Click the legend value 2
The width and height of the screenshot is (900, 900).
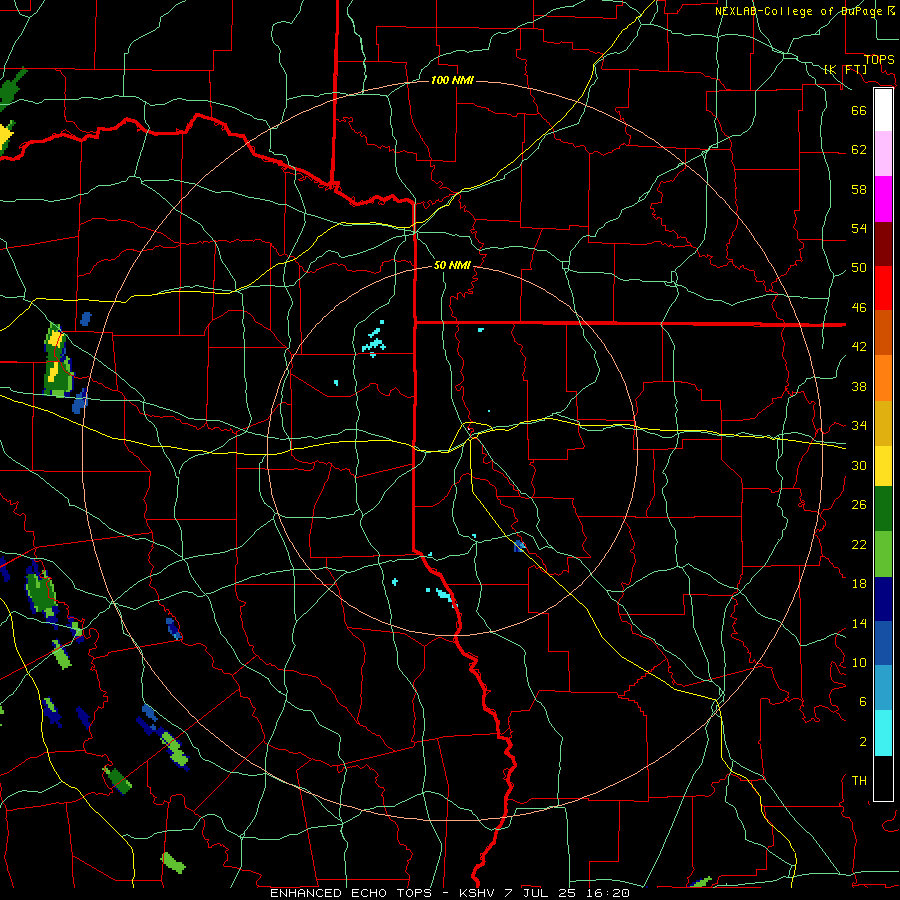pos(863,742)
